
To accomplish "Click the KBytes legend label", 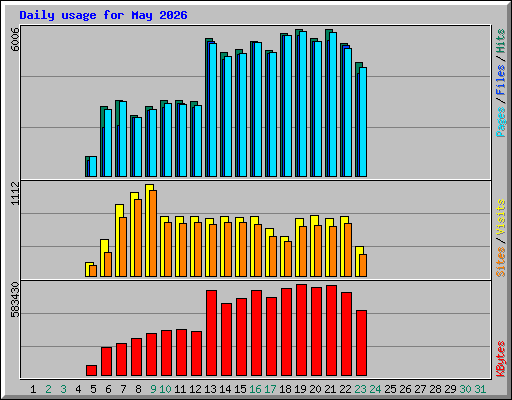I will click(x=500, y=359).
